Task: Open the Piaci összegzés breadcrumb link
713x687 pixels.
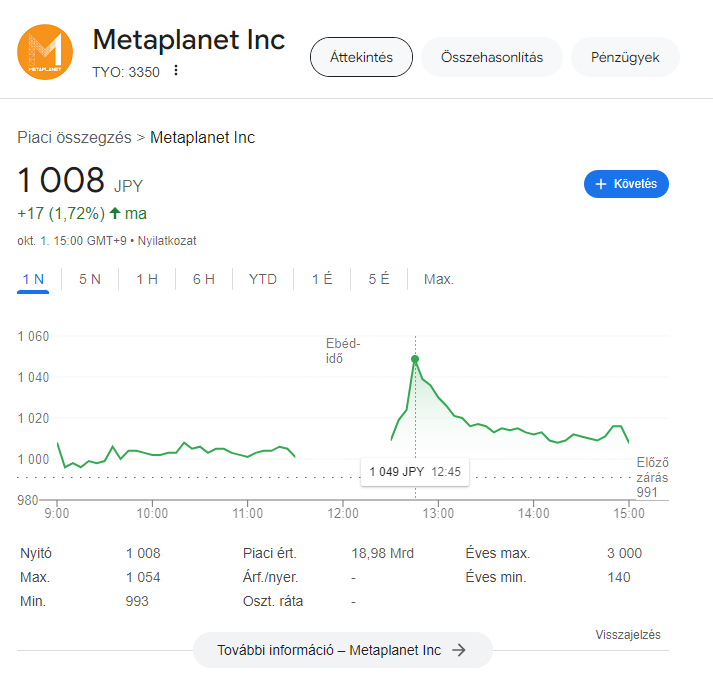Action: tap(74, 137)
